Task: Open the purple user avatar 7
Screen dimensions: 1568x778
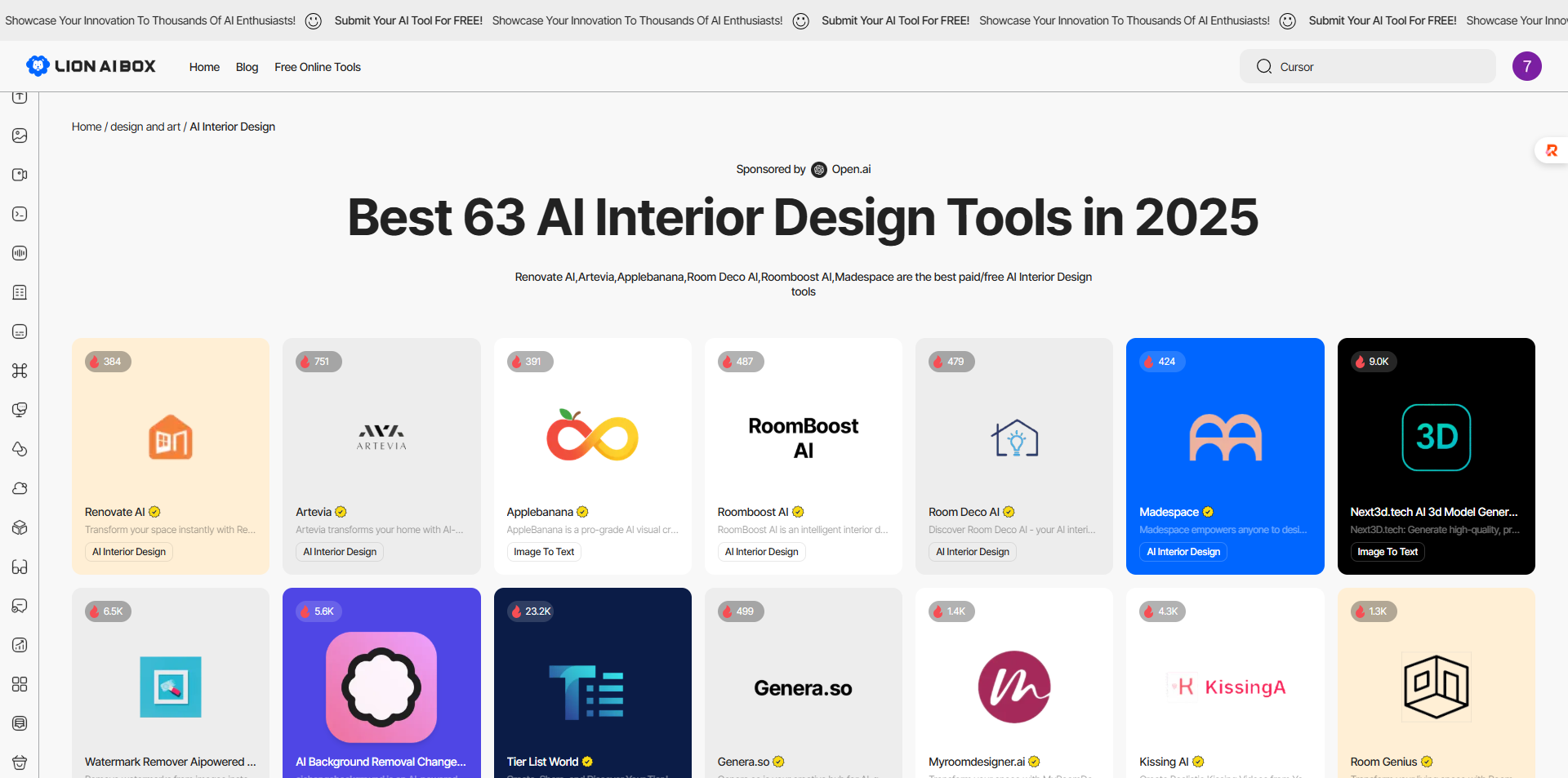Action: coord(1526,66)
